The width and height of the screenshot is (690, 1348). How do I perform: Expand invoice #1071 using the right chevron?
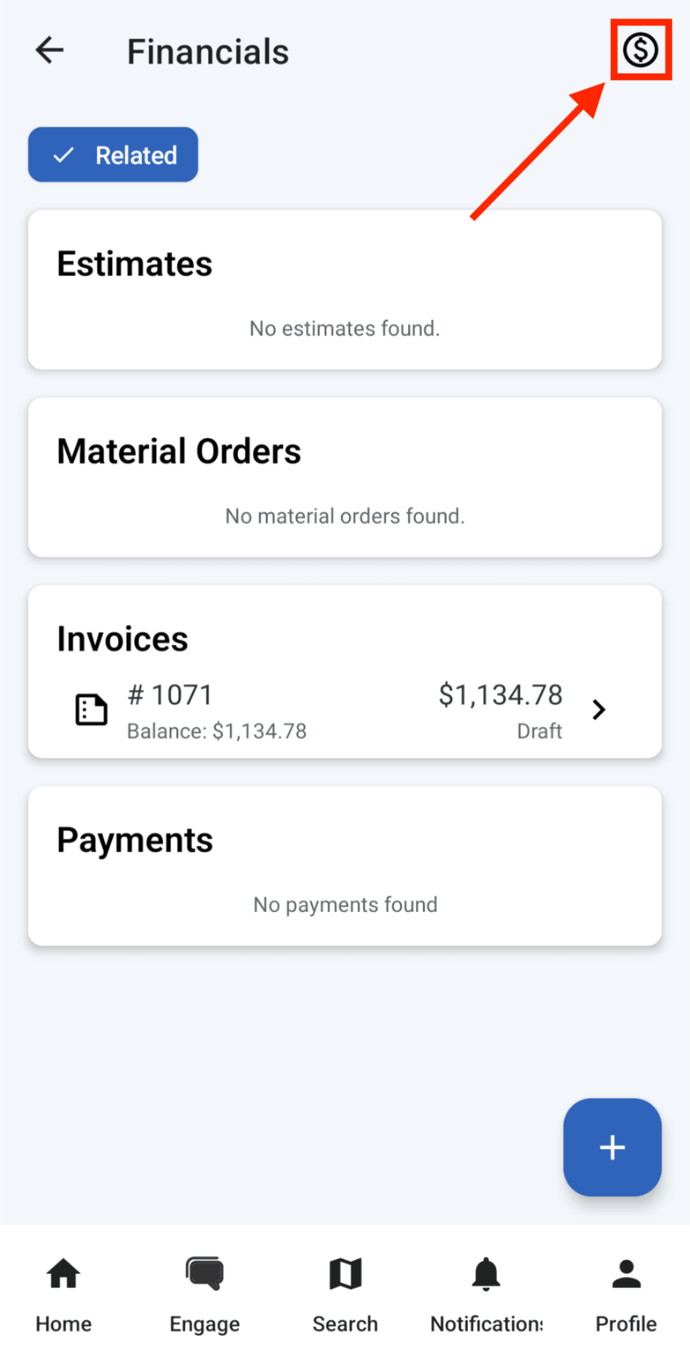[598, 709]
